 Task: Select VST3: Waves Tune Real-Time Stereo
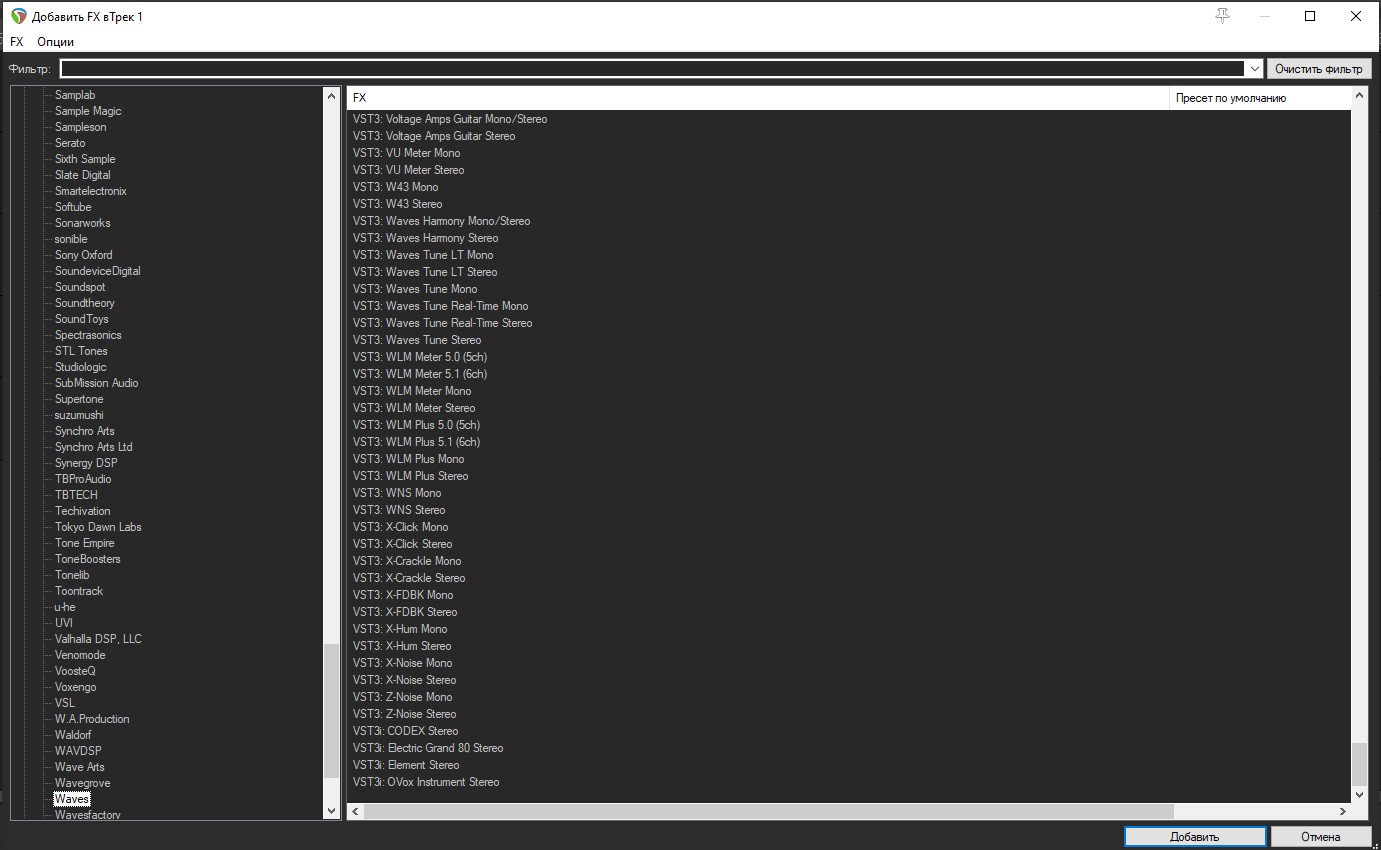point(442,323)
